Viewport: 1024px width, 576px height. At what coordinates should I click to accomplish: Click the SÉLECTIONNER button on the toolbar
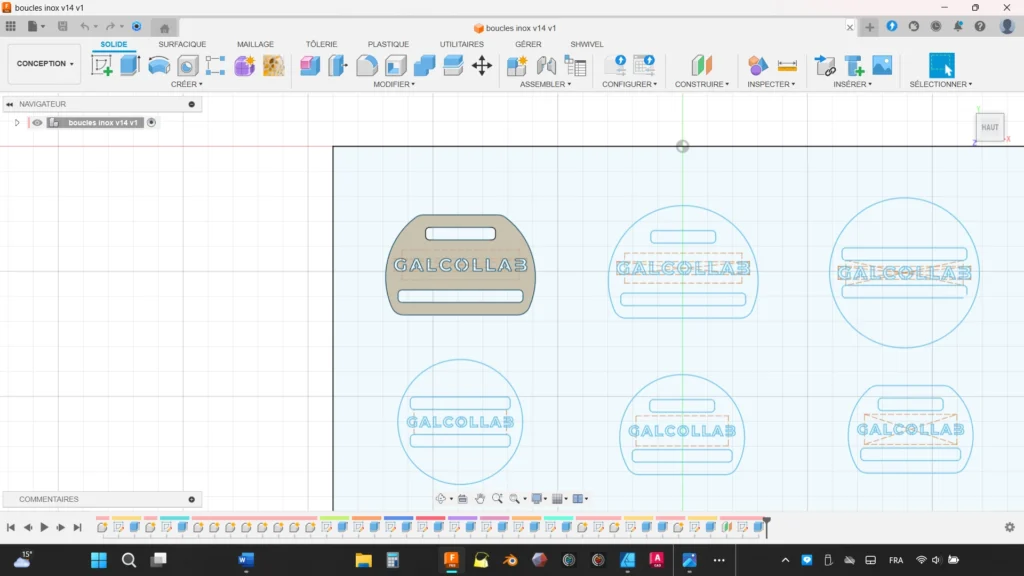[x=940, y=63]
